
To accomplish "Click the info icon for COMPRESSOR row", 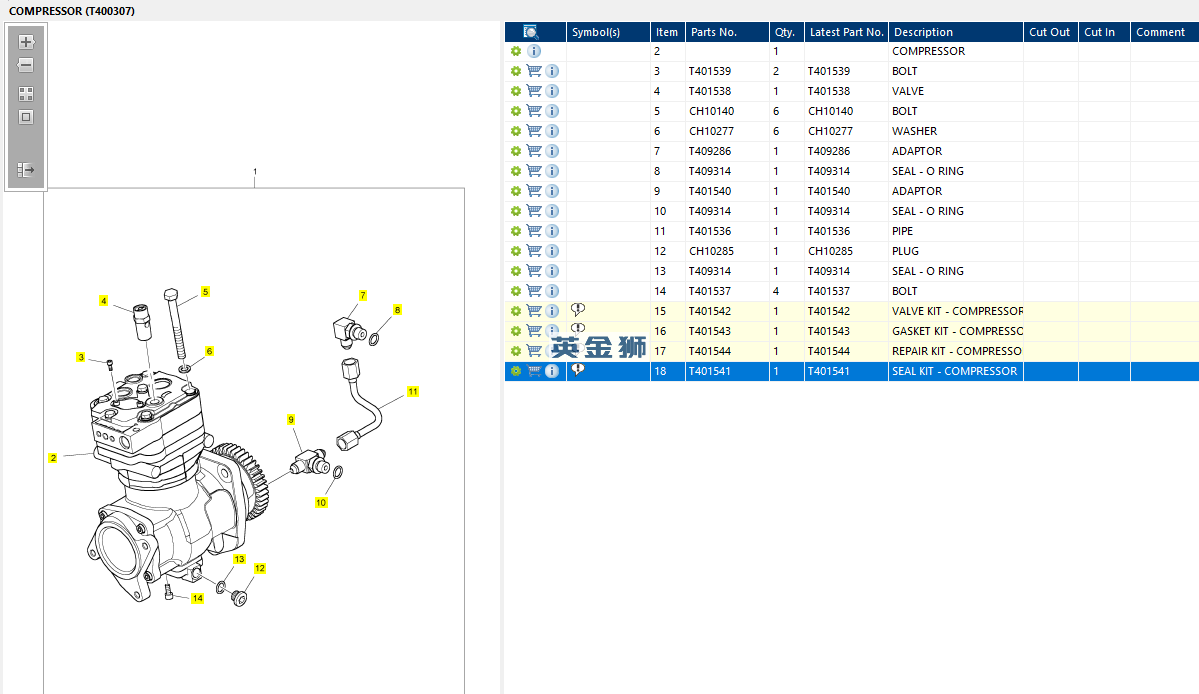I will click(535, 51).
